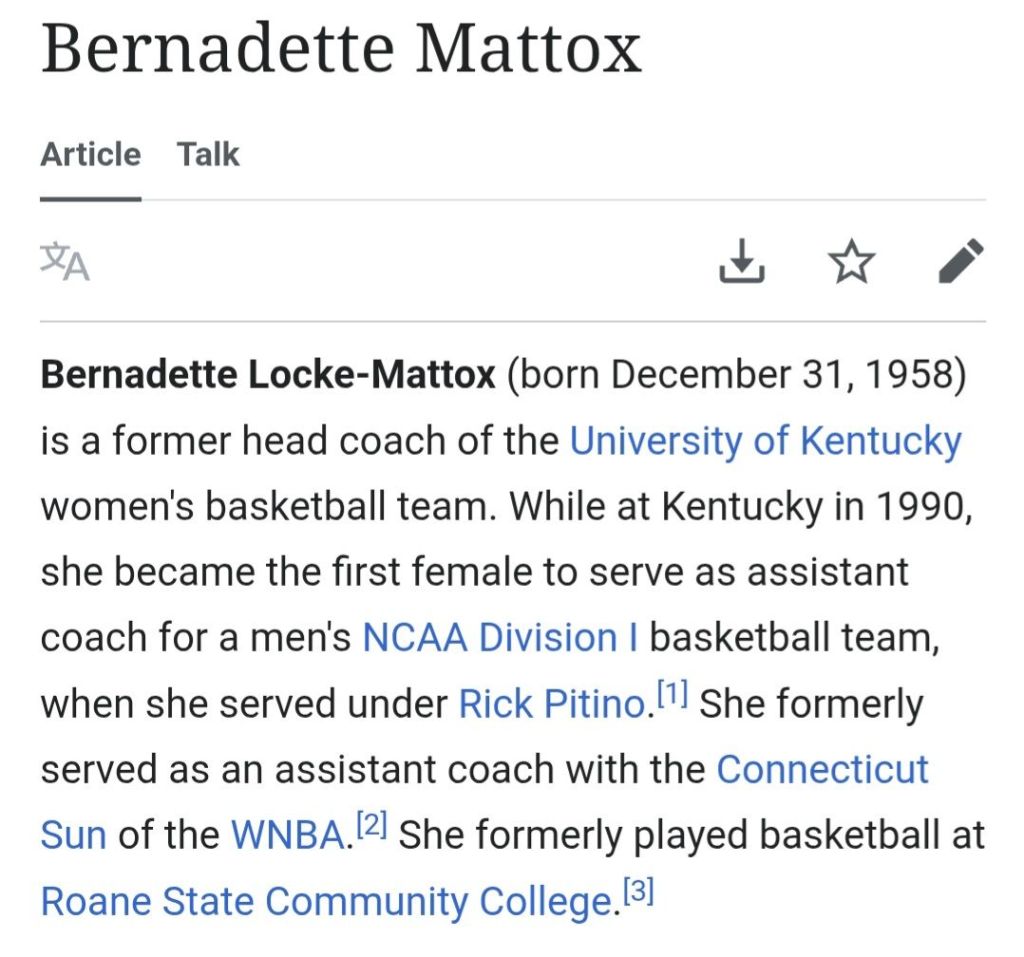Open the language translation icon
This screenshot has width=1024, height=957.
click(65, 263)
